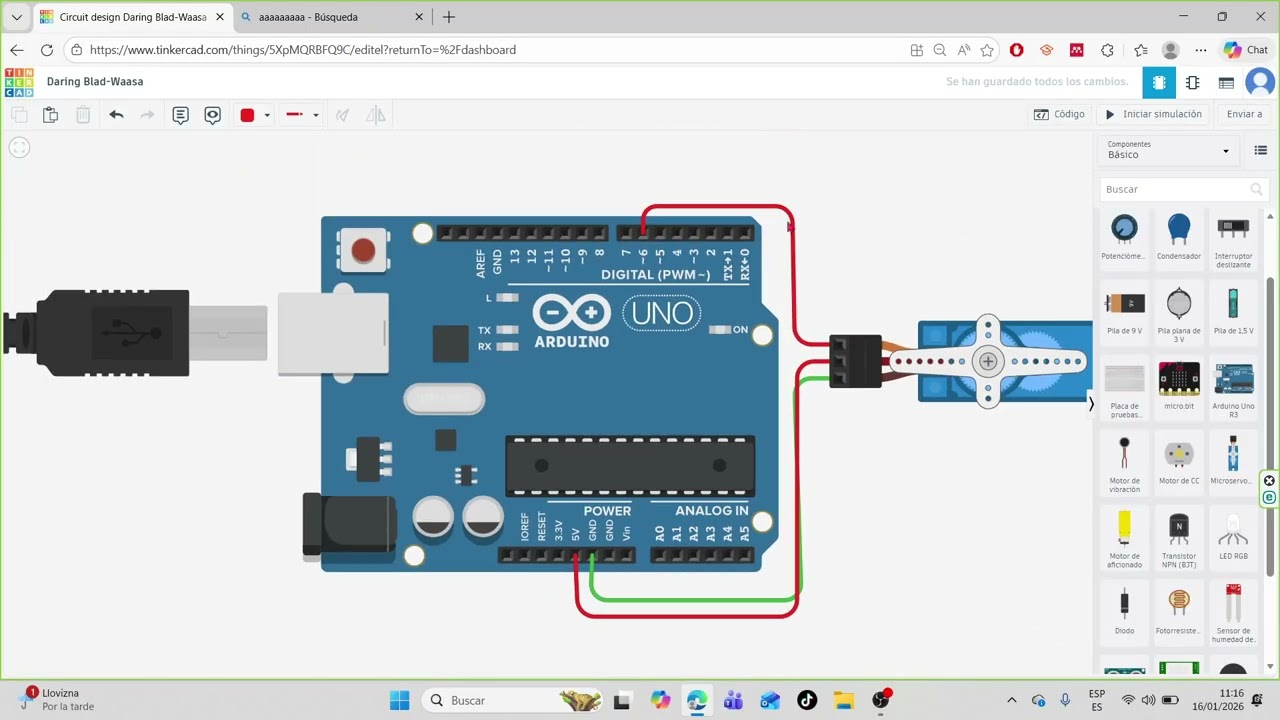Select the Arduino Uno R3 component
1280x720 pixels.
(1233, 390)
